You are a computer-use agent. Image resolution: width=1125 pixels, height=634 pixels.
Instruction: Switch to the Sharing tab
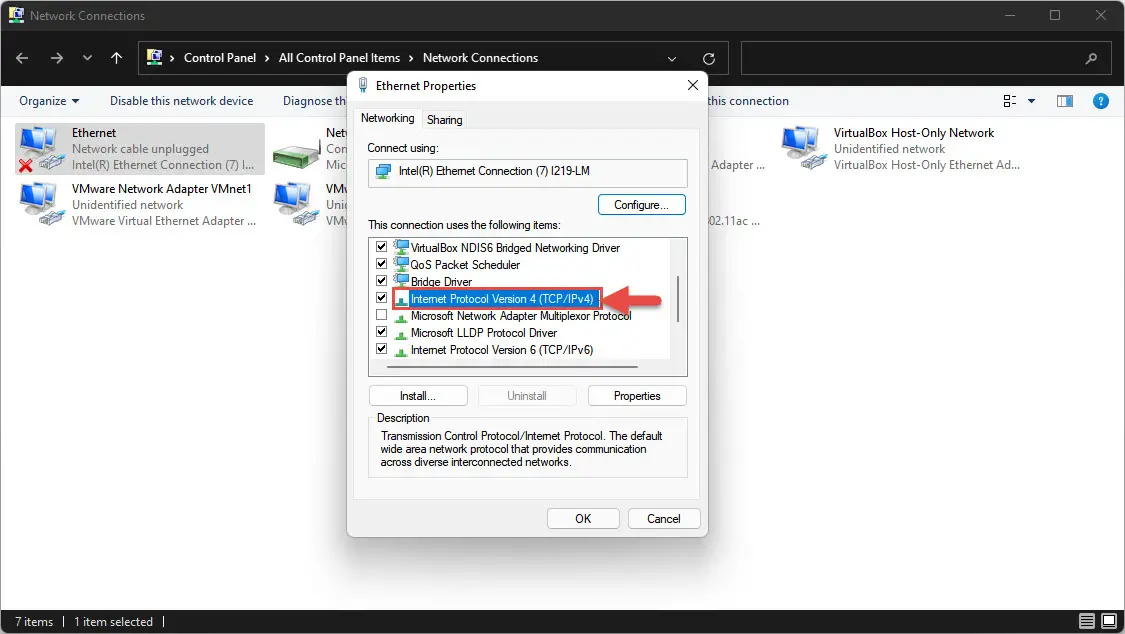click(444, 120)
